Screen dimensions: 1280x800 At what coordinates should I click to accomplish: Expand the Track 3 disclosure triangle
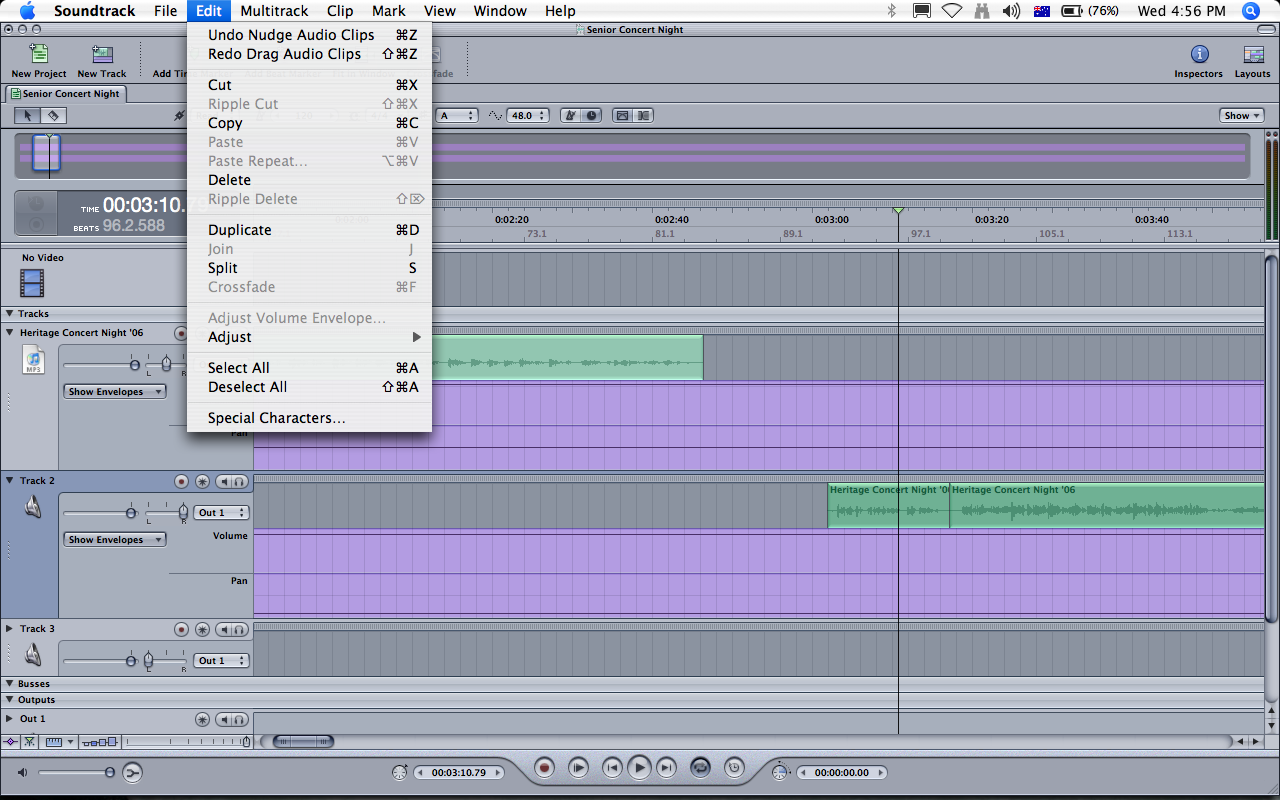tap(10, 629)
